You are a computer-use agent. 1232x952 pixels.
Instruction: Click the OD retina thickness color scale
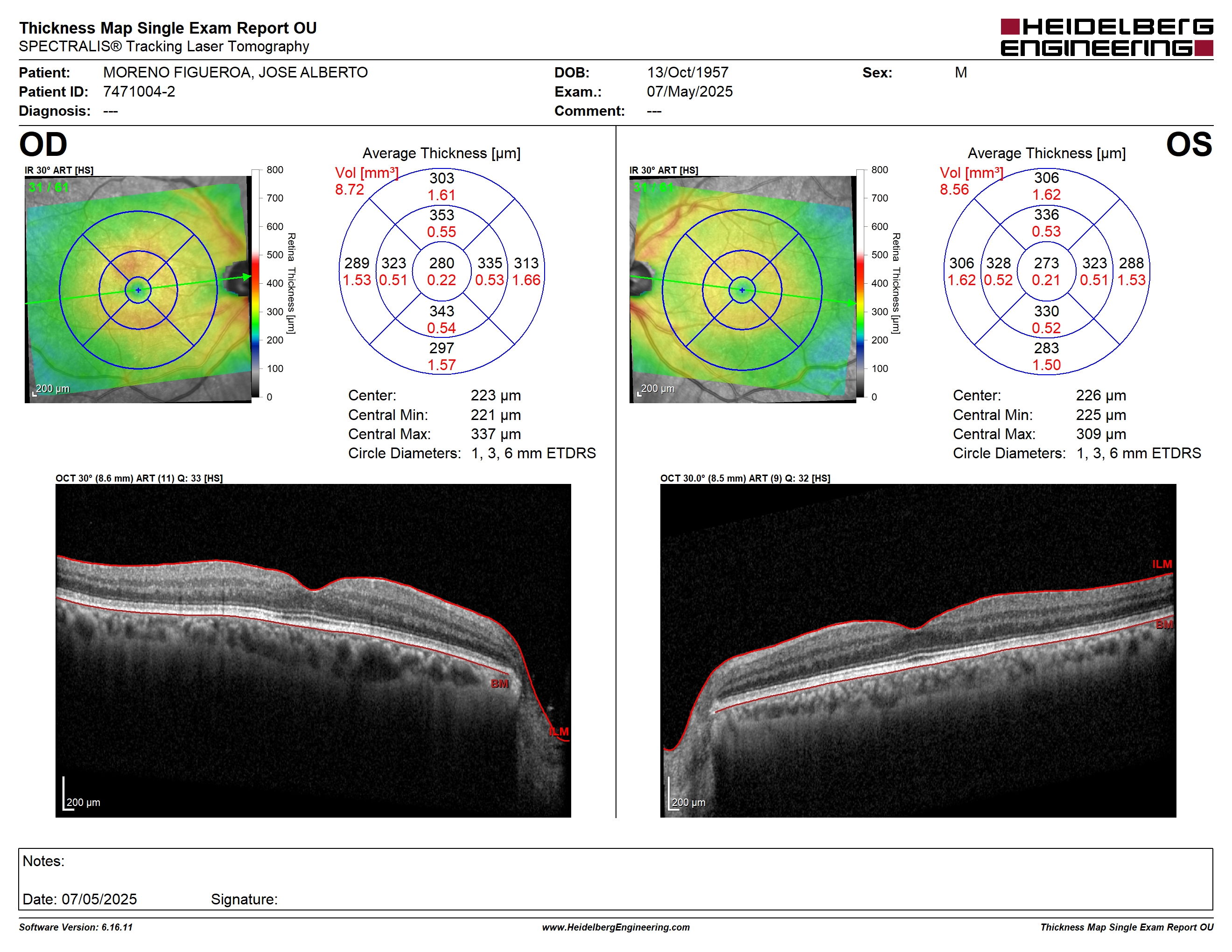[256, 283]
